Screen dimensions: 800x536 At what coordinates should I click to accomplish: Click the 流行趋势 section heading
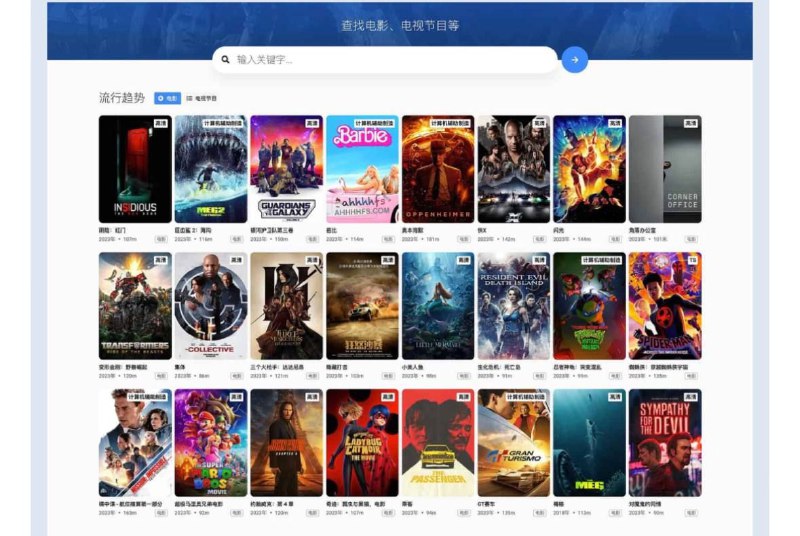coord(122,98)
